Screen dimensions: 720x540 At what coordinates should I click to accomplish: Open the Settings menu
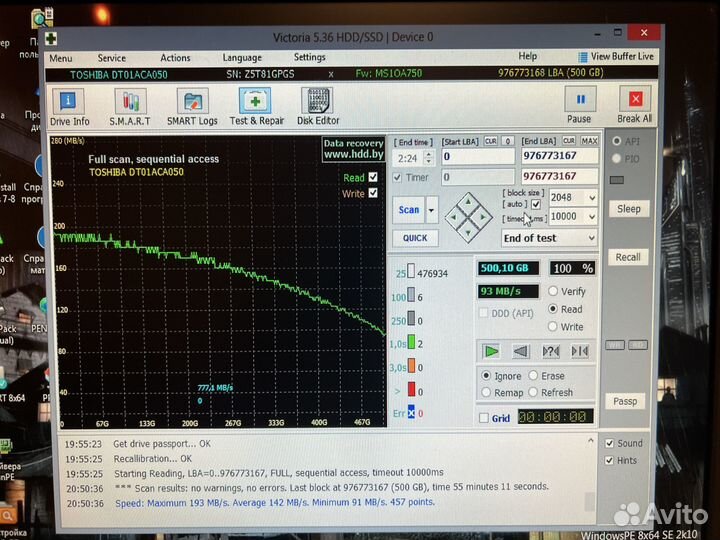tap(309, 57)
